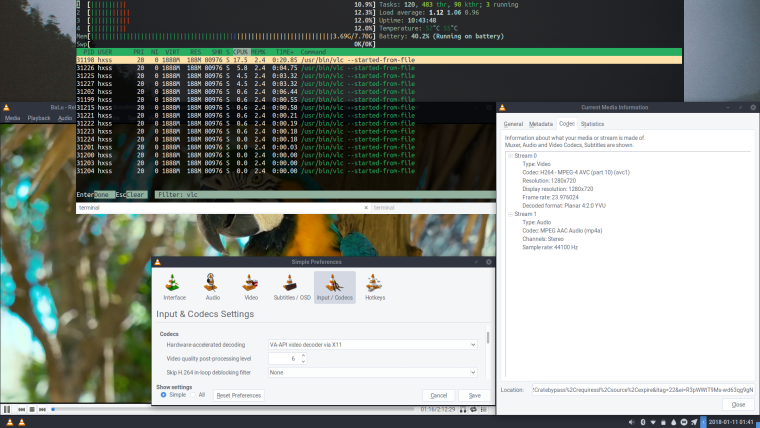
Task: Open the network wifi tray icon
Action: (653, 422)
